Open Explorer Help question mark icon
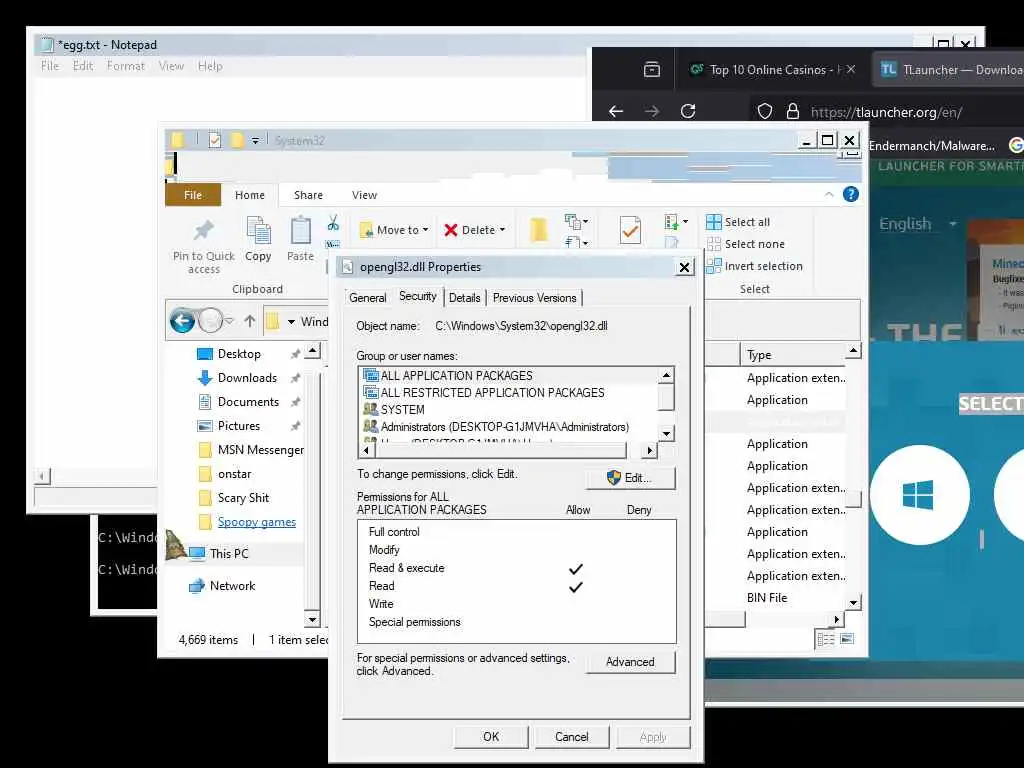 (x=850, y=194)
